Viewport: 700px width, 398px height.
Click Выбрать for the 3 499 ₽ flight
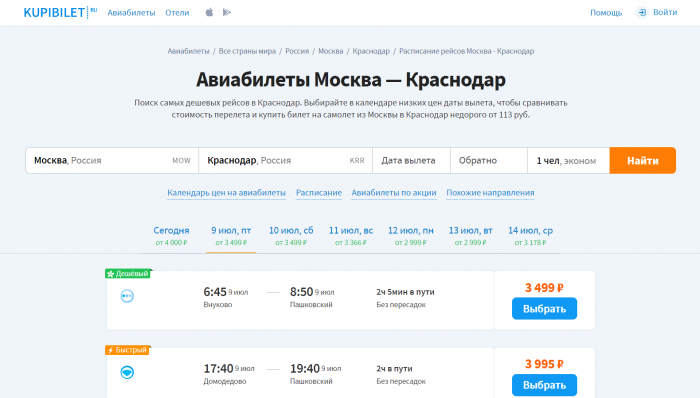click(544, 309)
